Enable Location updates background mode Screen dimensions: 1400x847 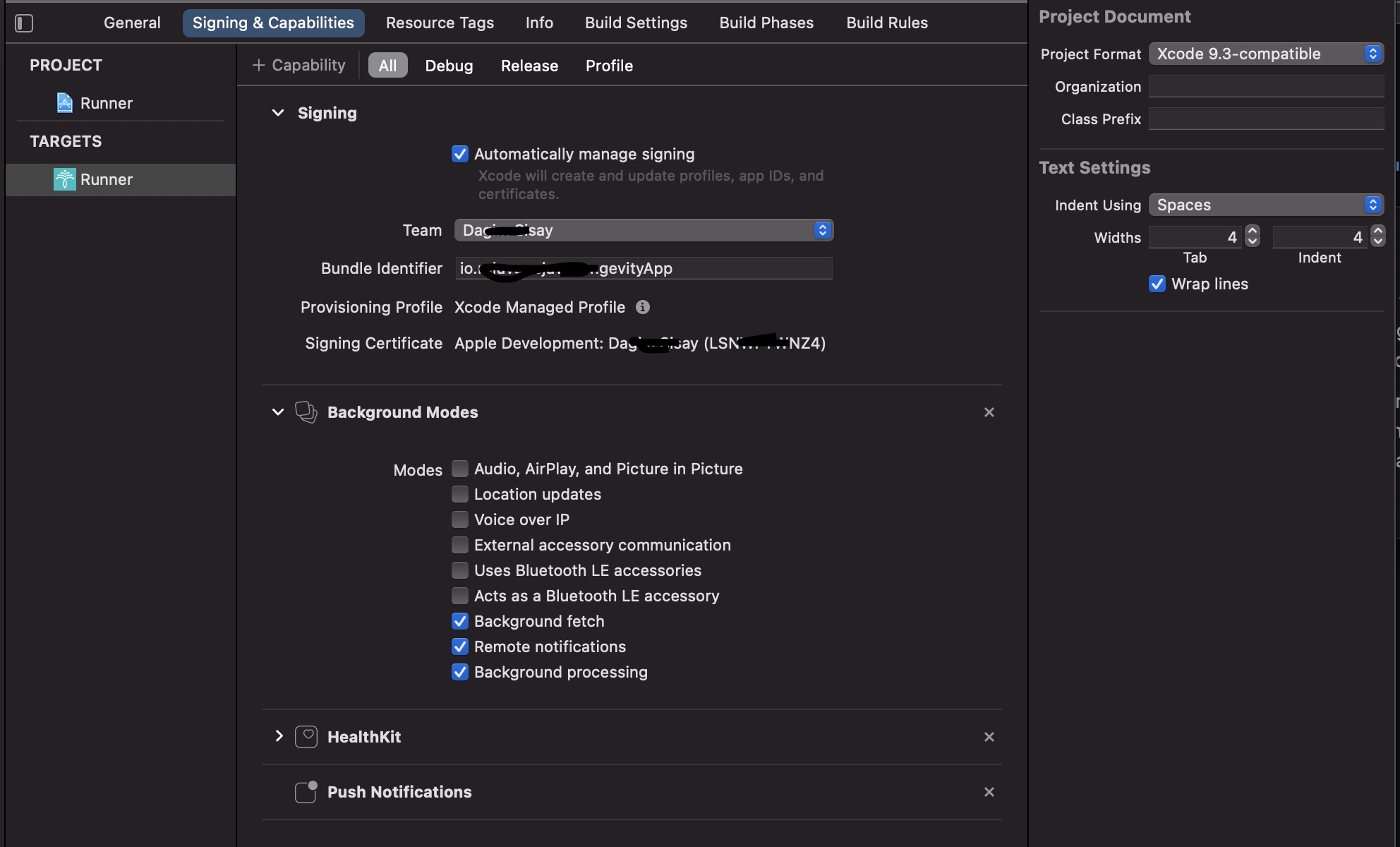(460, 494)
